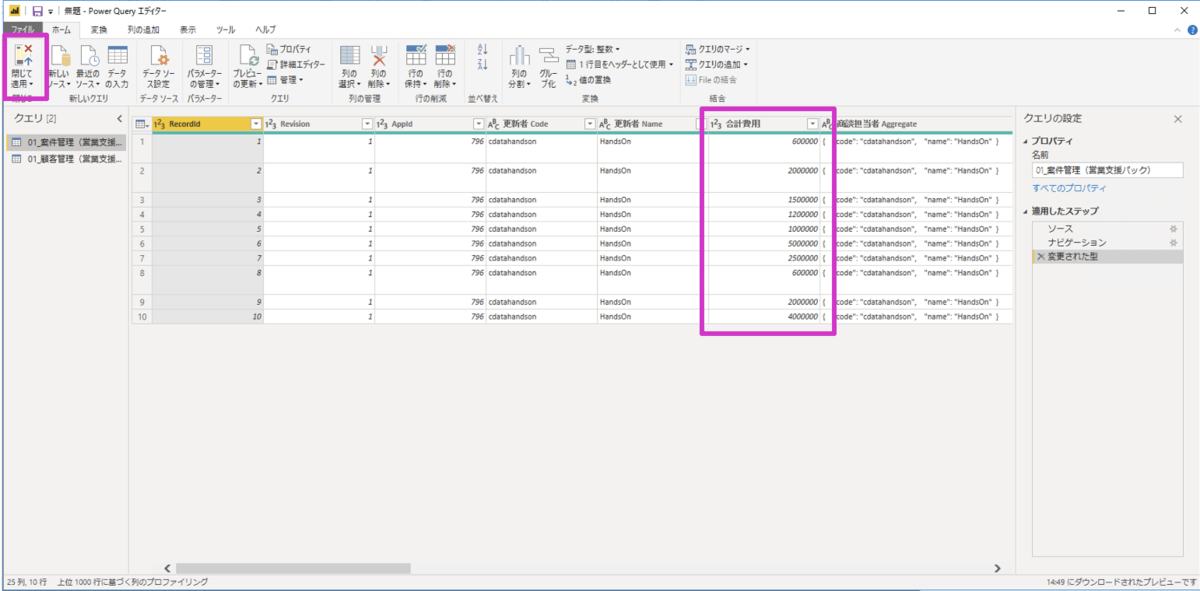
Task: Click the 列の削除 remove columns icon
Action: [378, 67]
